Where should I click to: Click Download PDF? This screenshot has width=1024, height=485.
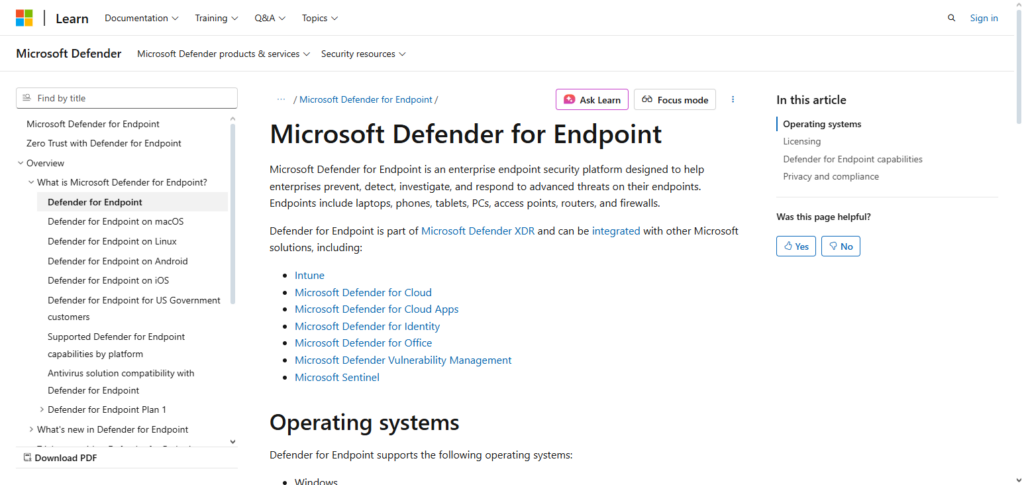(x=65, y=458)
